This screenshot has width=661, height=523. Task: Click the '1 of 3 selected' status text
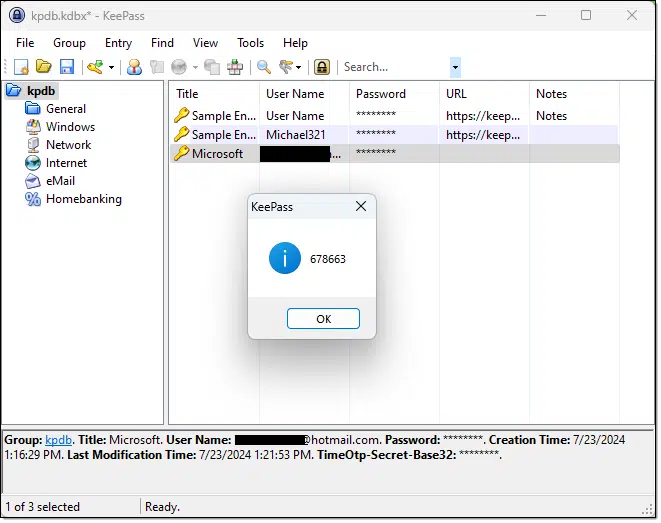click(43, 507)
